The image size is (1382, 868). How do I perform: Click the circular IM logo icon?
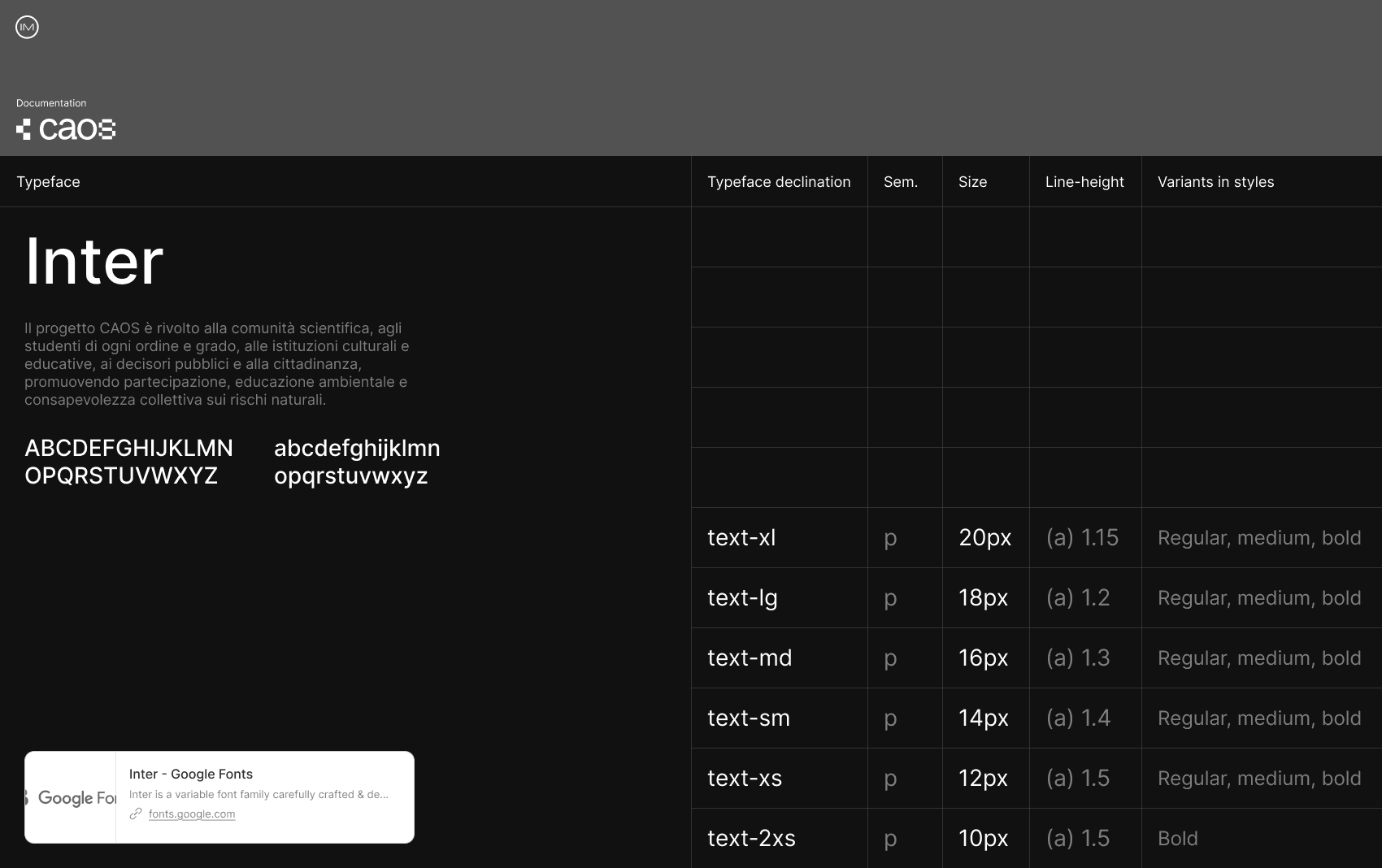[27, 28]
